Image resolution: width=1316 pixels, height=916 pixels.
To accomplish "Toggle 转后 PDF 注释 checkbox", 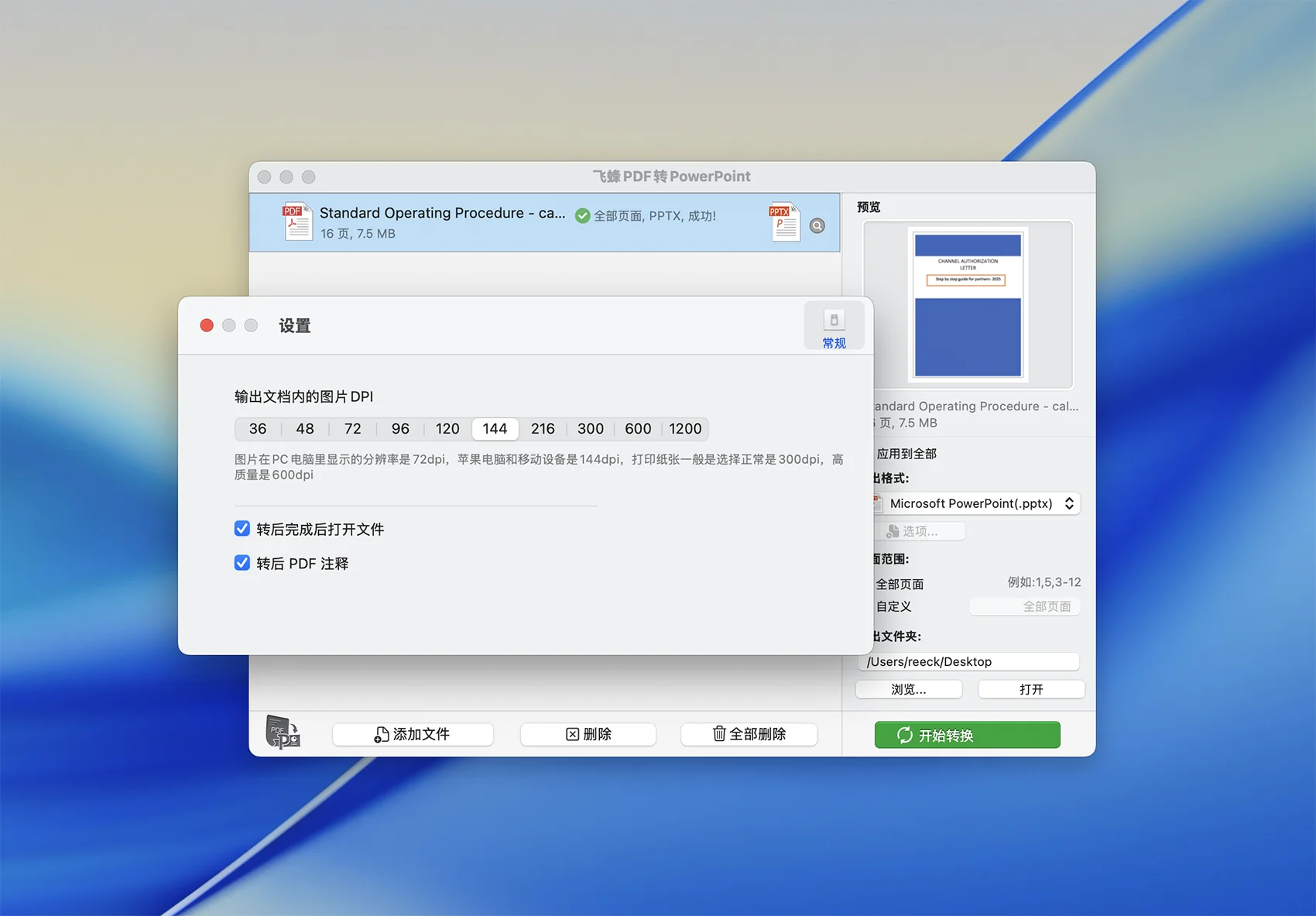I will 242,563.
